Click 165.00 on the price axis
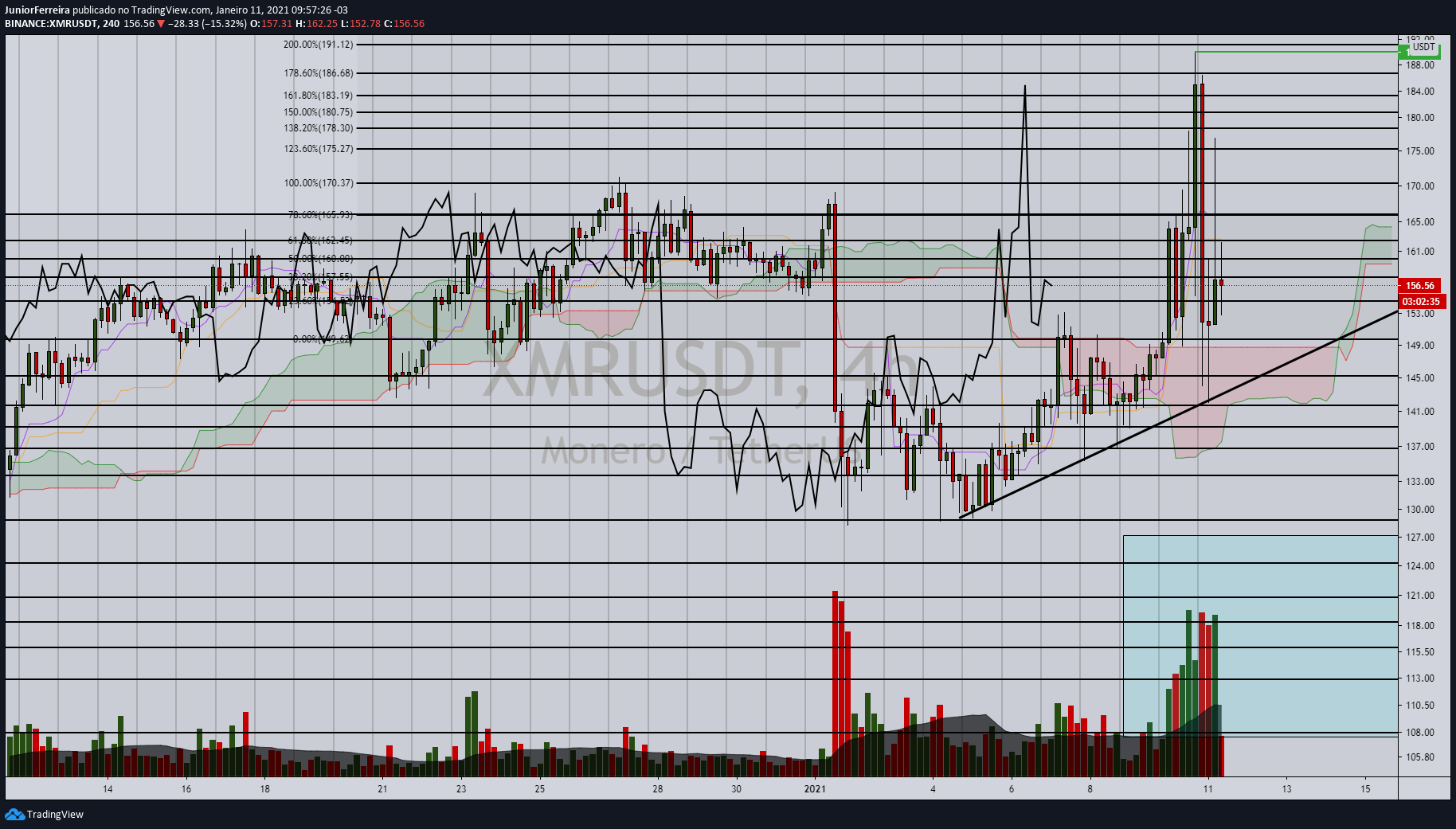The width and height of the screenshot is (1456, 829). (1420, 222)
